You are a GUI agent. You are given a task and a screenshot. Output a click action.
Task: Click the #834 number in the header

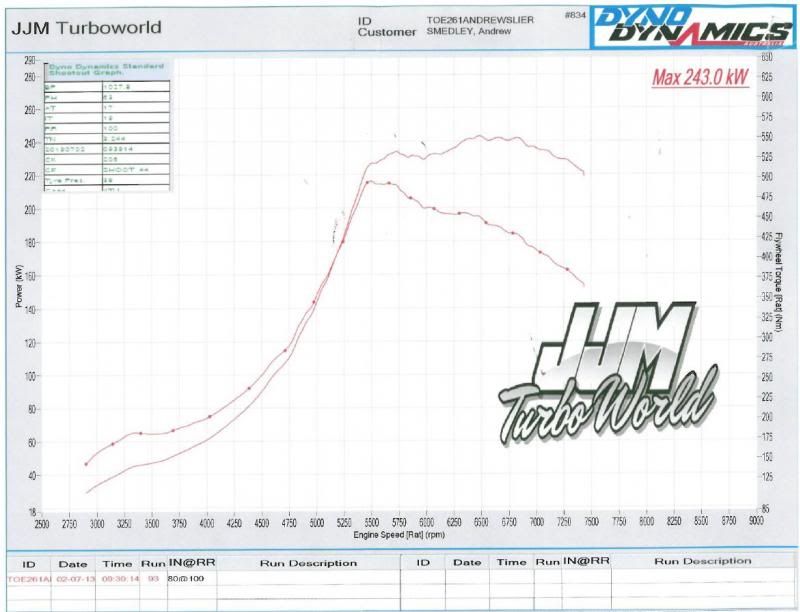tap(575, 15)
